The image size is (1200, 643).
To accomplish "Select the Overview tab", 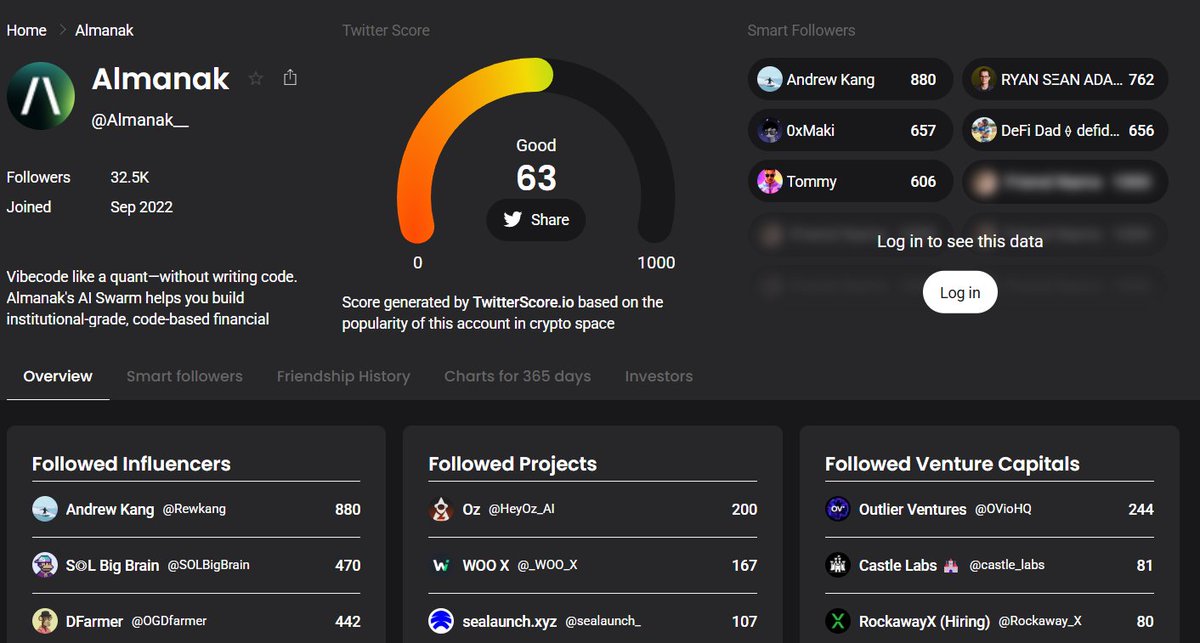I will tap(58, 376).
